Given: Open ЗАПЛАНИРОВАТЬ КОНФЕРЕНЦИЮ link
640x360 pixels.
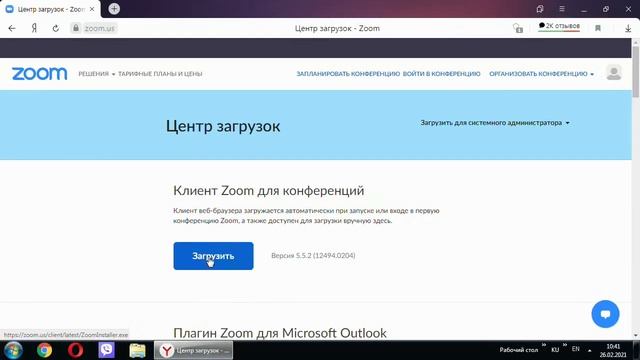Looking at the screenshot, I should [x=348, y=74].
